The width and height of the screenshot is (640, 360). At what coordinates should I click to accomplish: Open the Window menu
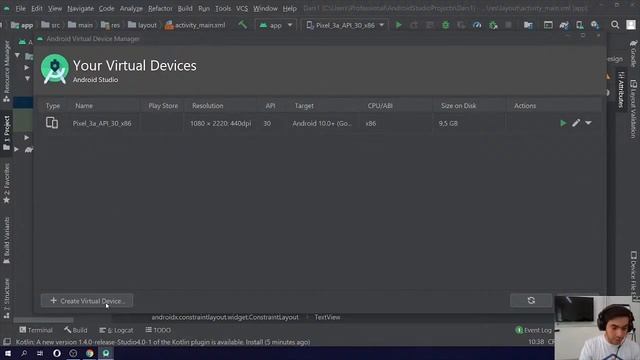pyautogui.click(x=265, y=8)
